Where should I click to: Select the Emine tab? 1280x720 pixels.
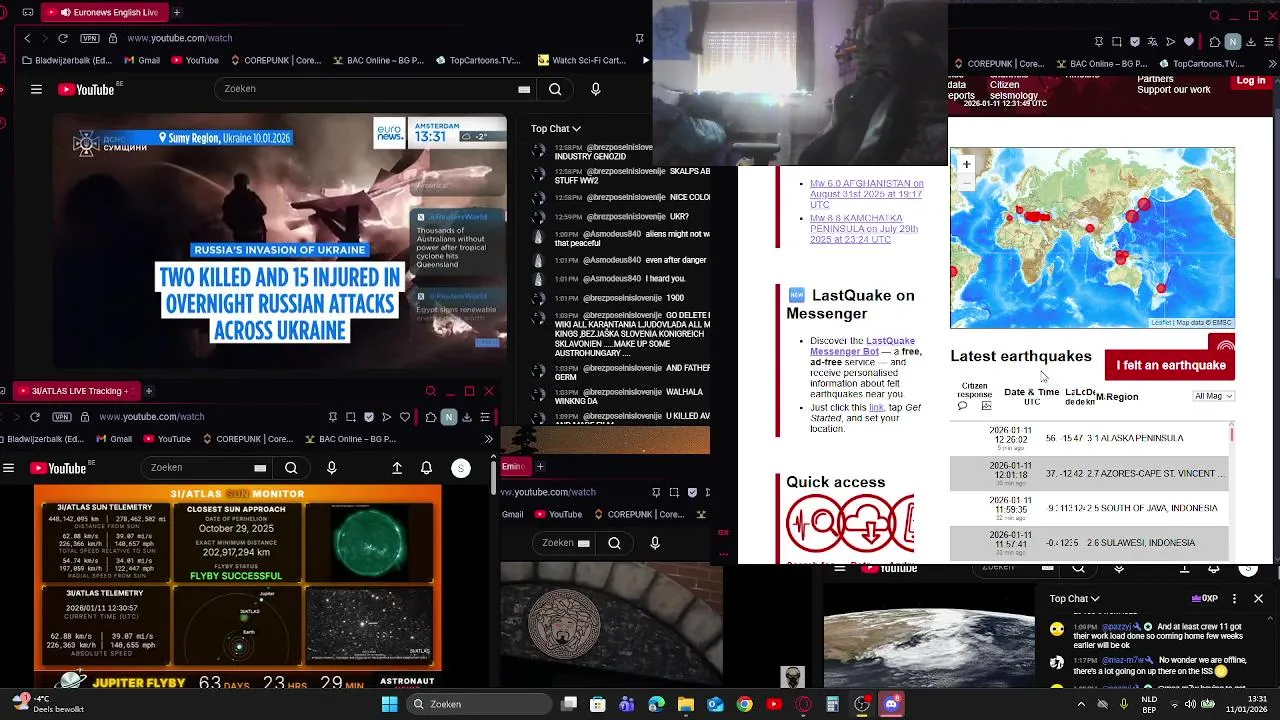[515, 466]
